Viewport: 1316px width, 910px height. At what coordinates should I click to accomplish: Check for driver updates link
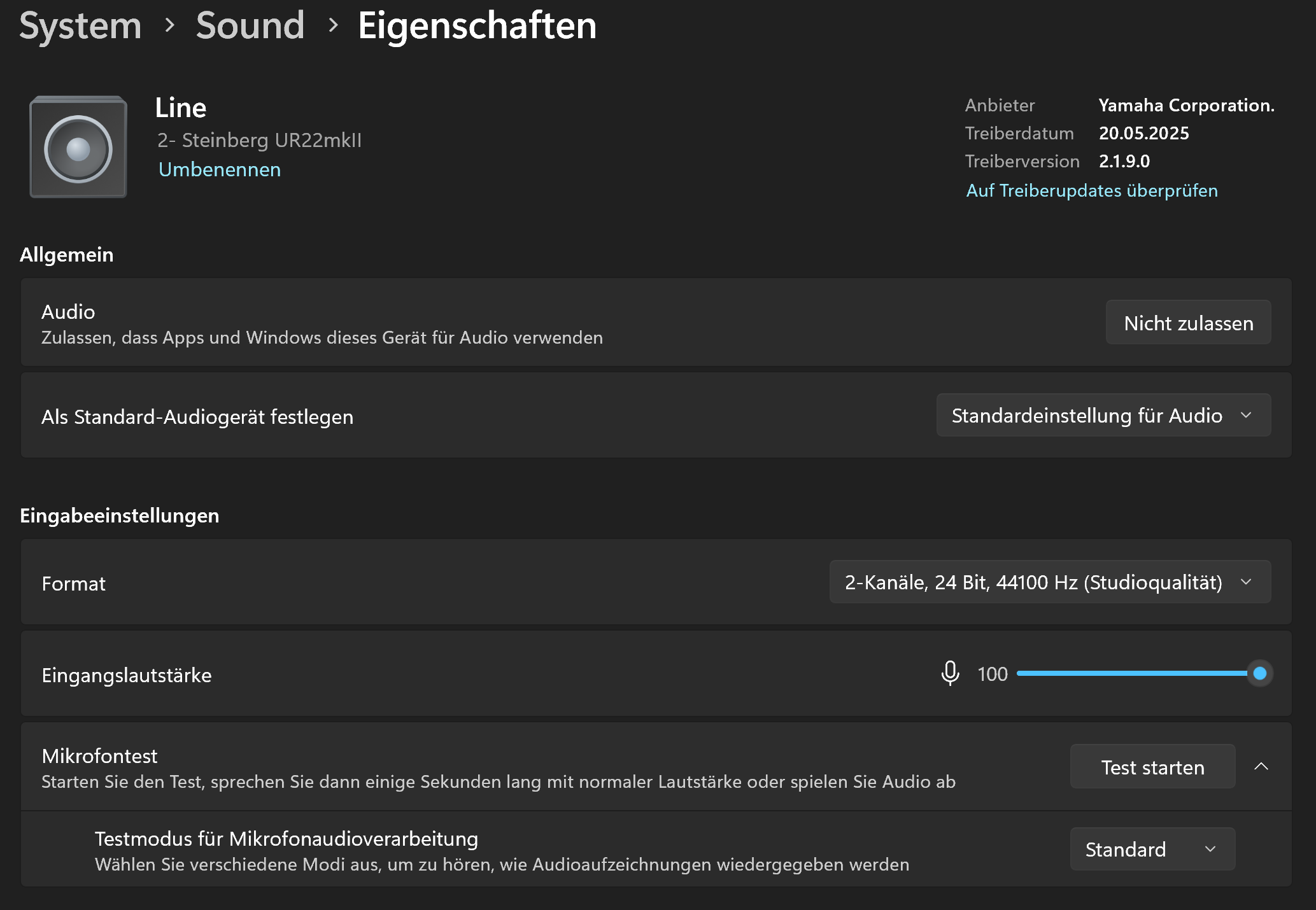(1091, 190)
